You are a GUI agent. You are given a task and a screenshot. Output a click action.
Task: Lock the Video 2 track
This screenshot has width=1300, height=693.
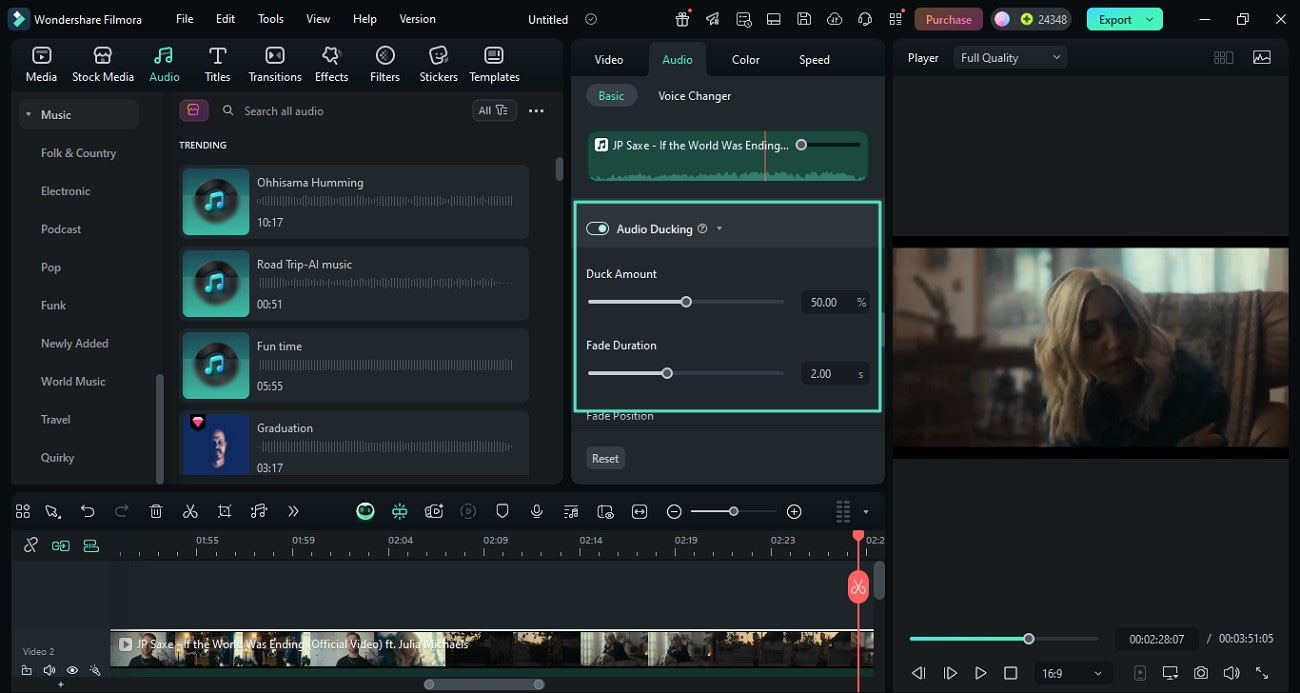26,670
